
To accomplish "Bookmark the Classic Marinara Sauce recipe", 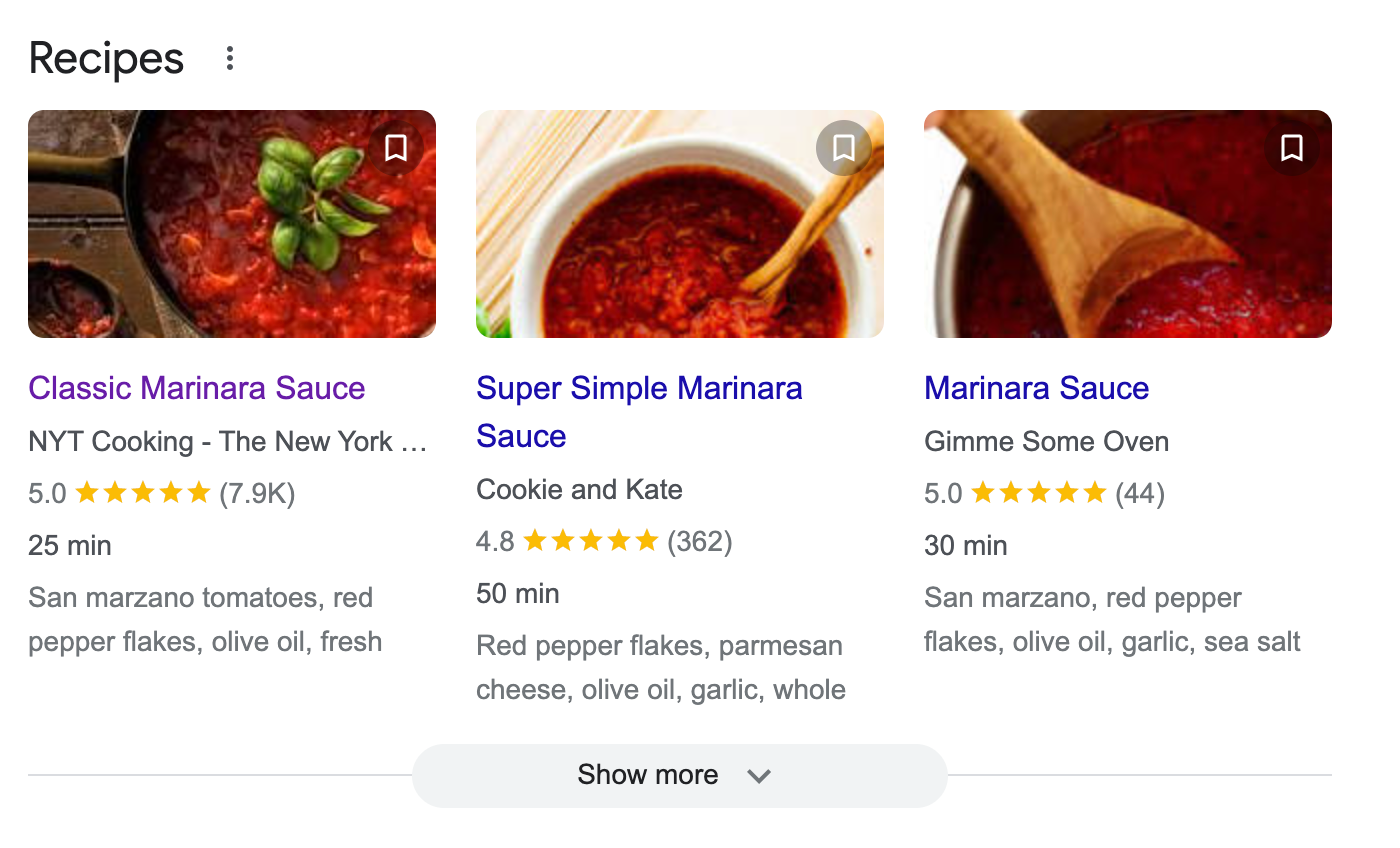I will (x=396, y=148).
